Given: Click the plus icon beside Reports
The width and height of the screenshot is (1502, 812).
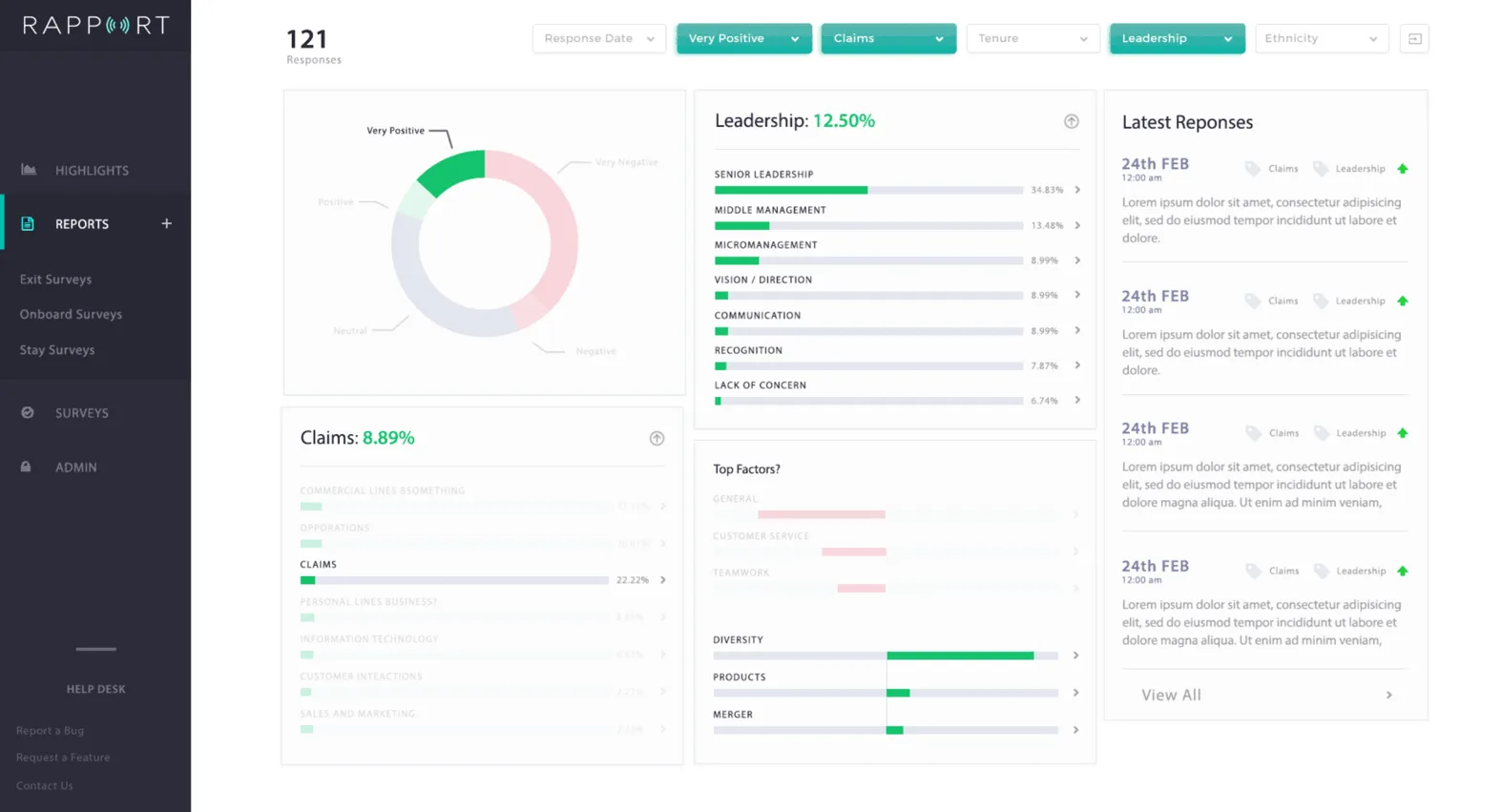Looking at the screenshot, I should pos(167,223).
